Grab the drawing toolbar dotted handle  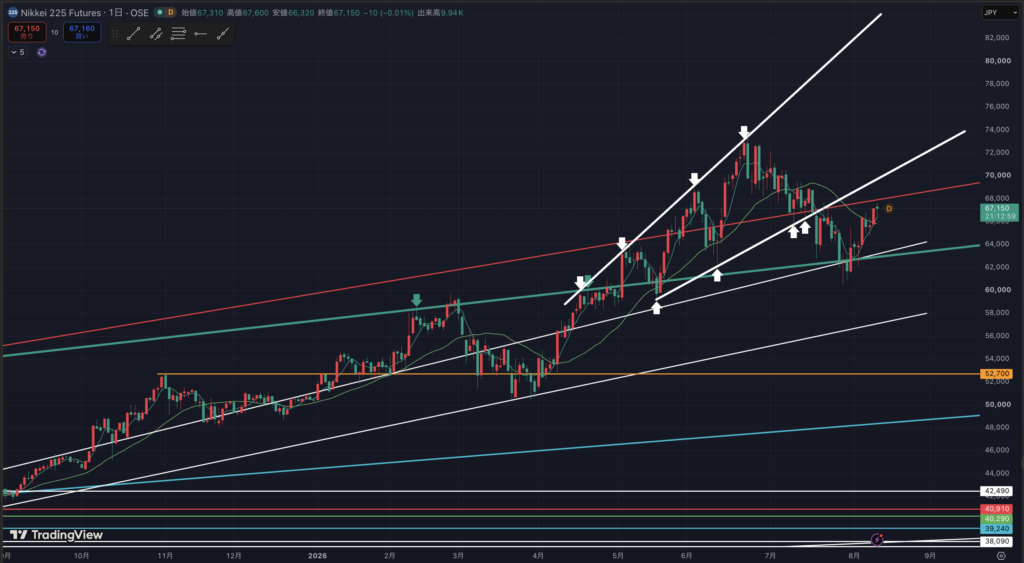tap(116, 34)
